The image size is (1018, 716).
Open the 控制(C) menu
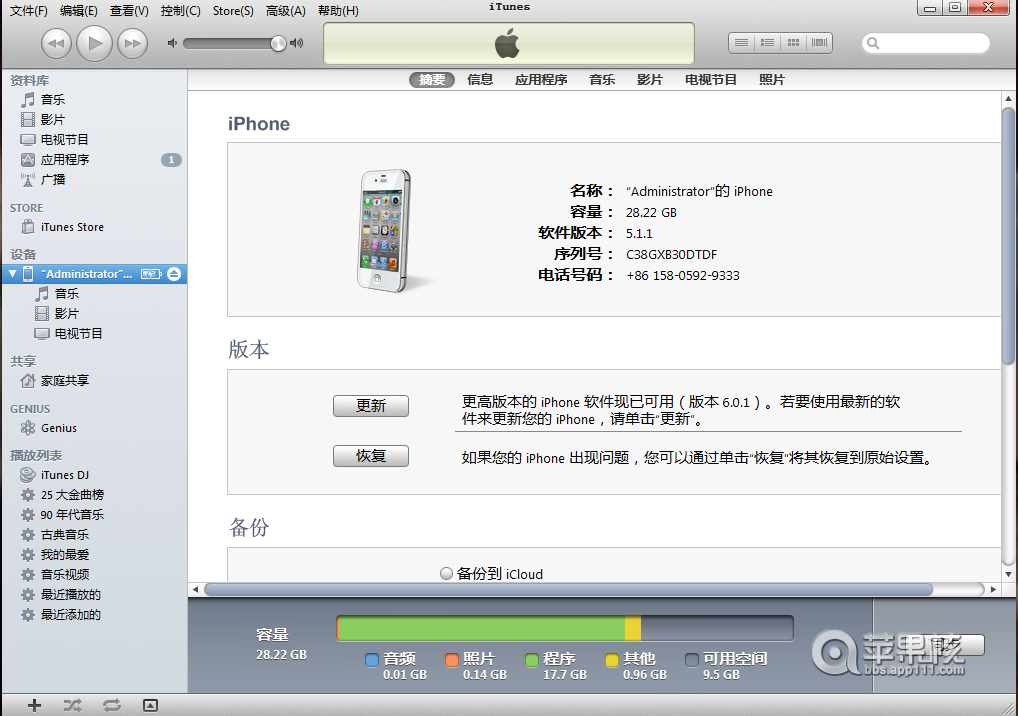click(178, 10)
